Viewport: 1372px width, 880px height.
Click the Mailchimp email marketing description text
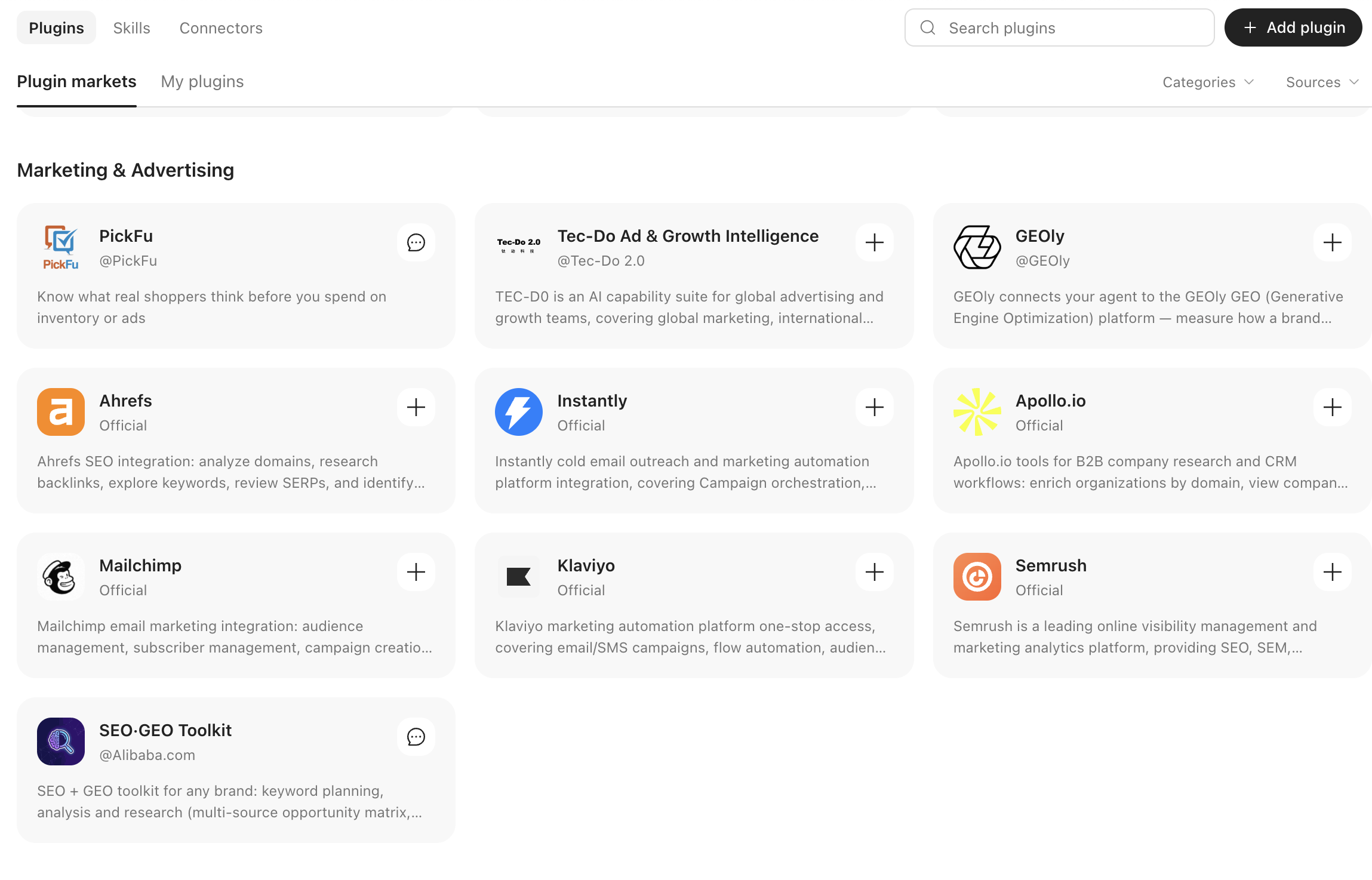[235, 637]
